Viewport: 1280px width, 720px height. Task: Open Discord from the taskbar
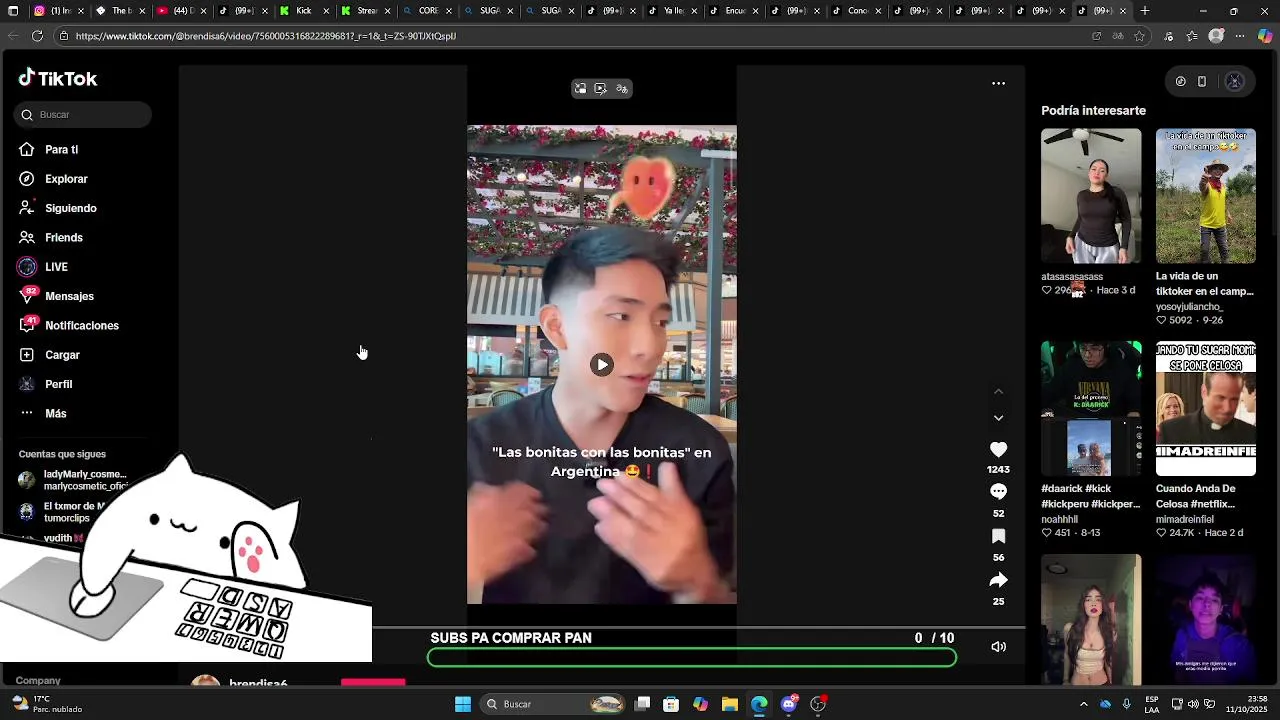pos(789,704)
